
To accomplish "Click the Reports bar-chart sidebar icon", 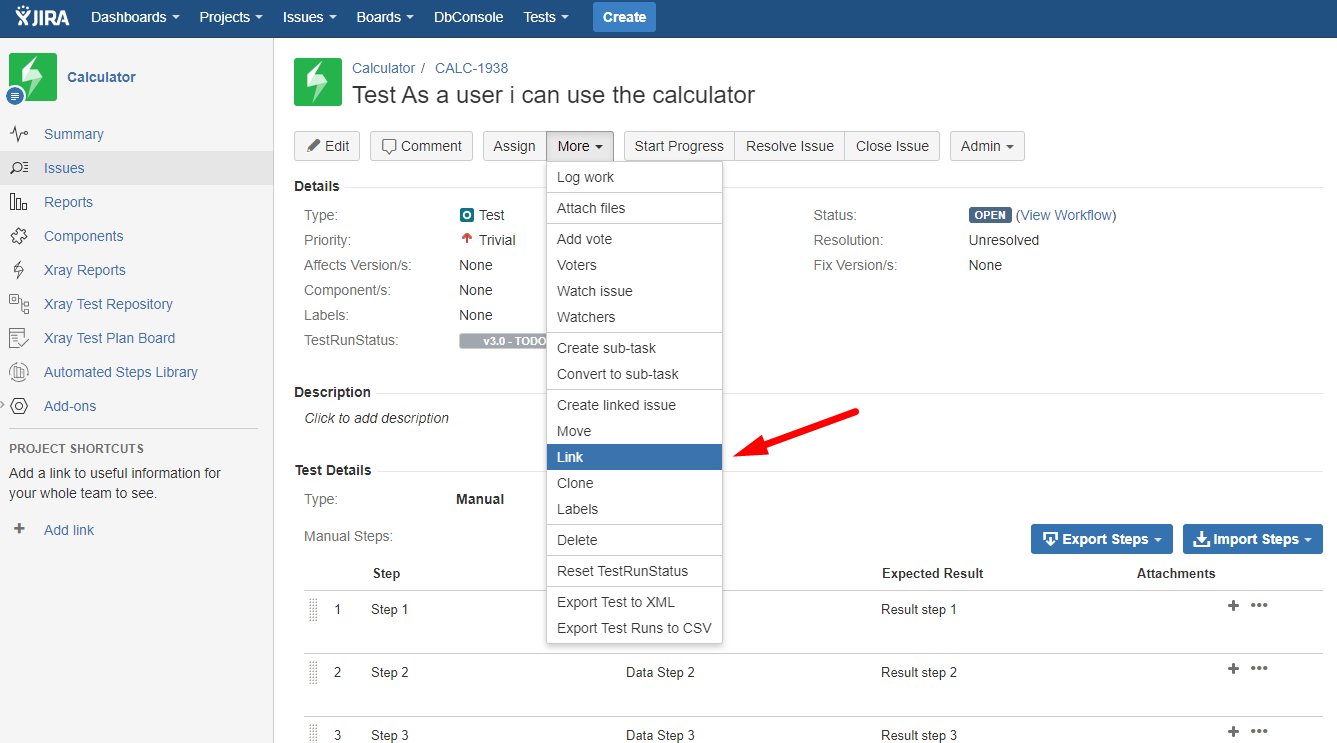I will [19, 202].
